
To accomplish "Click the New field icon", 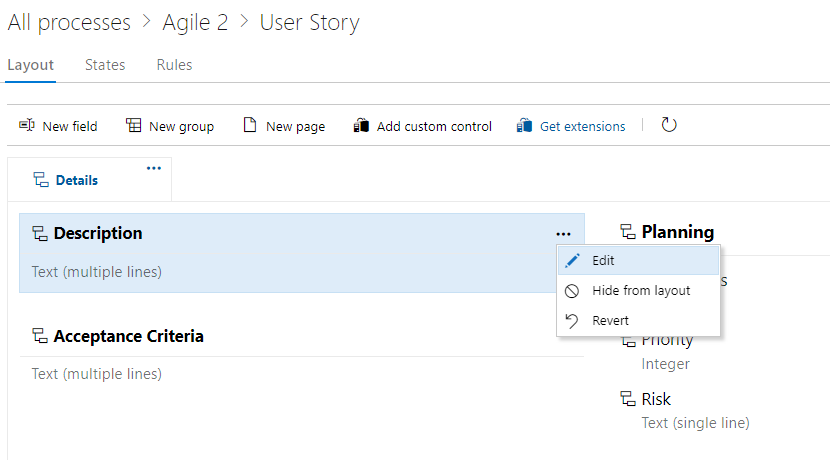I will [x=27, y=126].
